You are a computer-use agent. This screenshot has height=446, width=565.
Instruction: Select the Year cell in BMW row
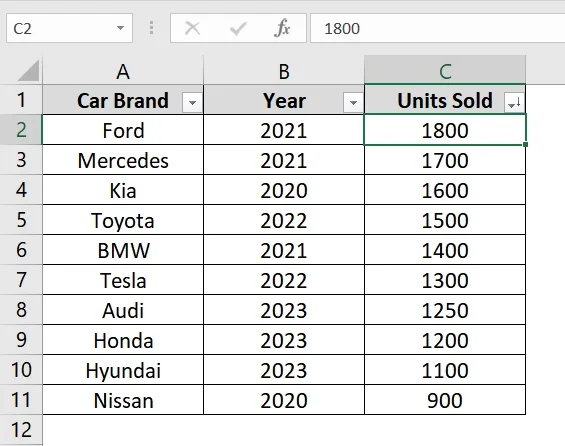pyautogui.click(x=284, y=250)
